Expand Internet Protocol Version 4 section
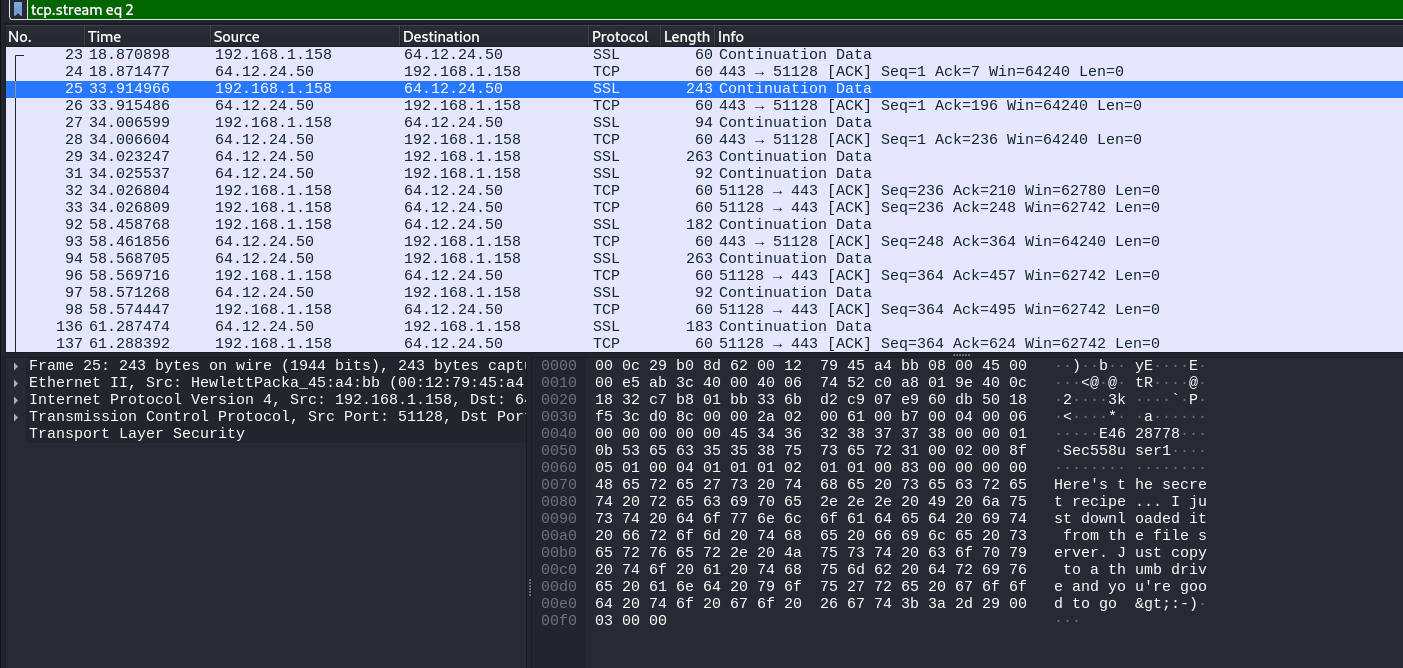 (16, 400)
